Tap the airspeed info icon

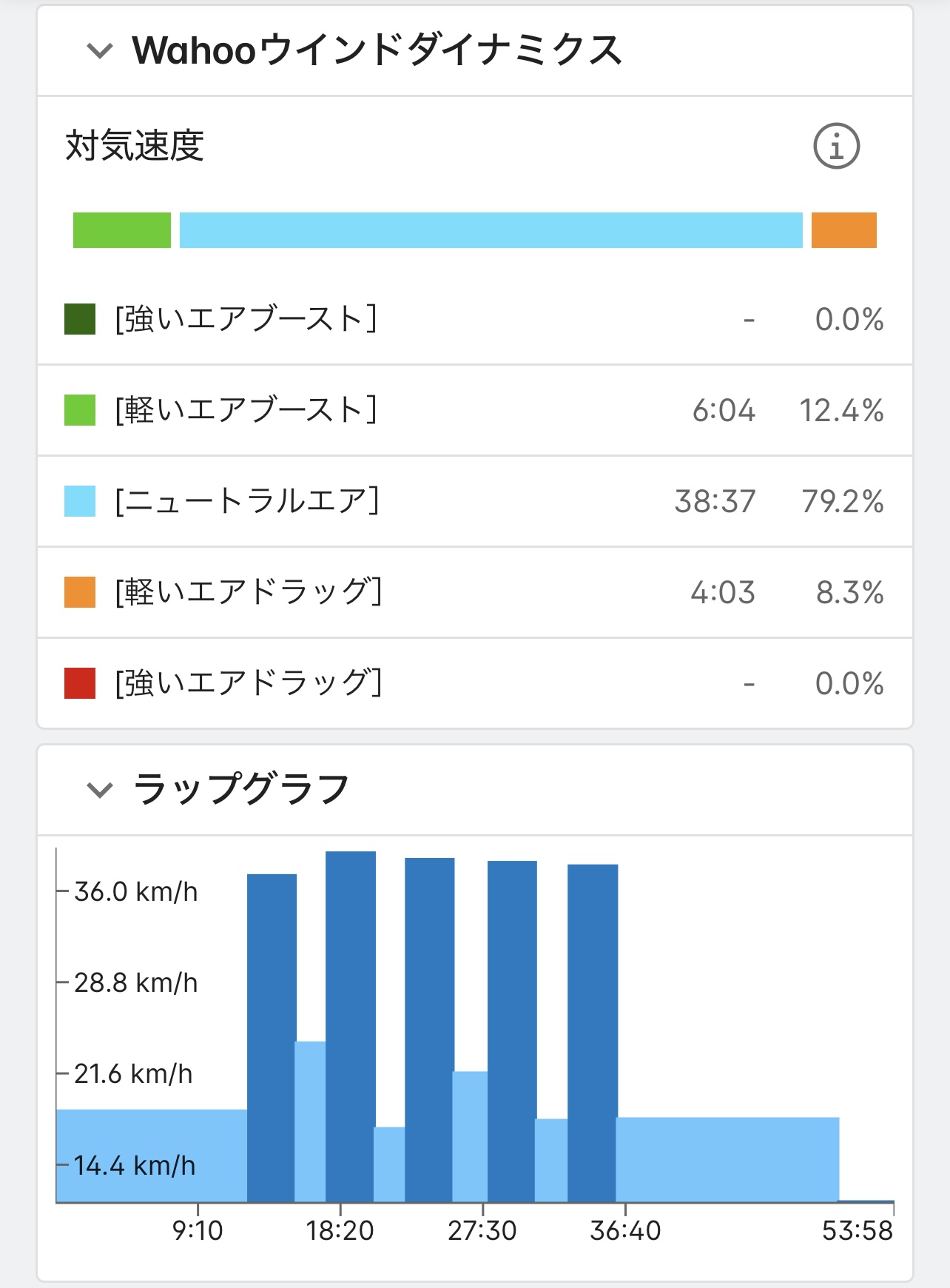click(836, 147)
